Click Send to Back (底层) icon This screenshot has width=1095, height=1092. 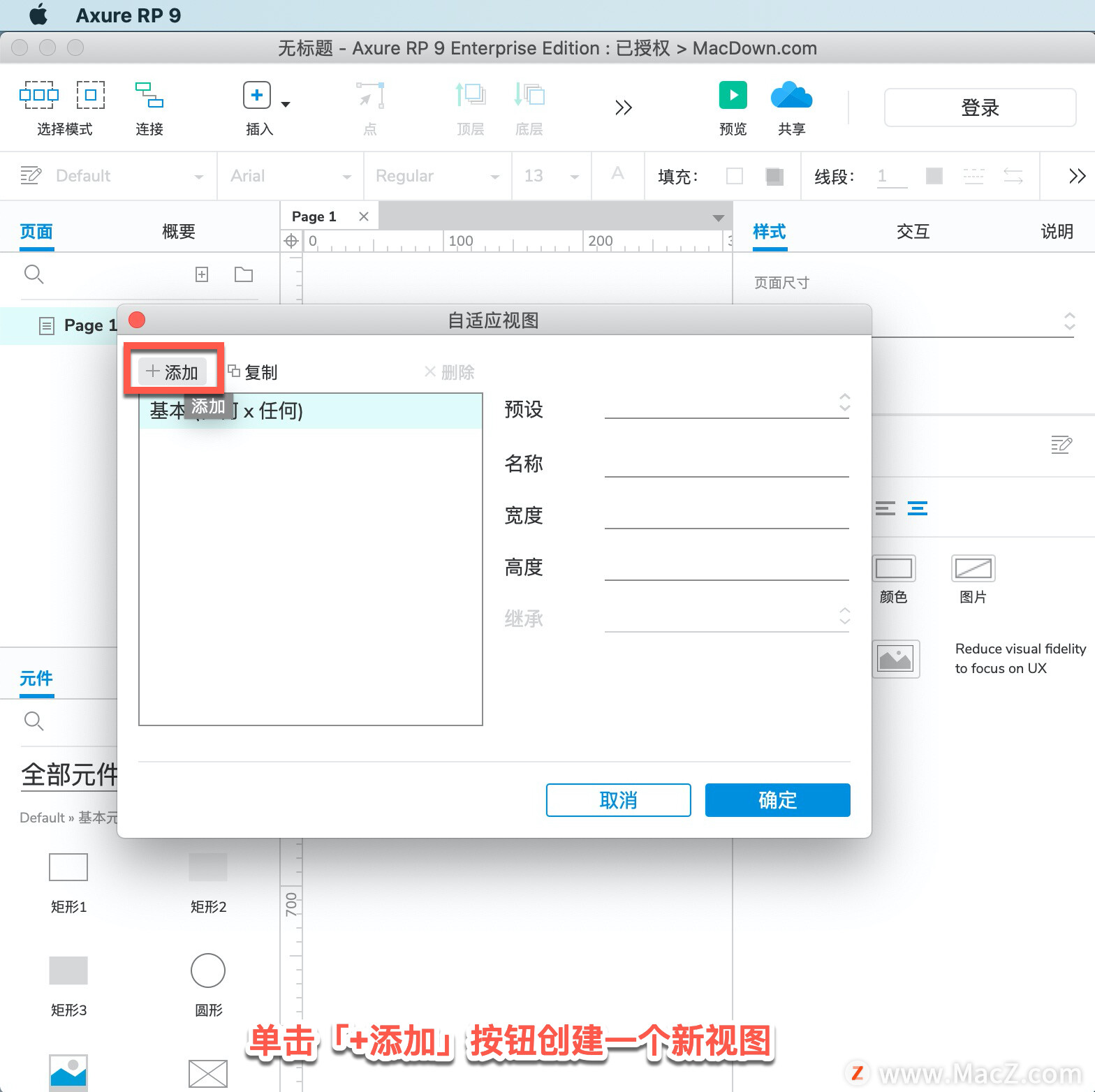coord(529,94)
